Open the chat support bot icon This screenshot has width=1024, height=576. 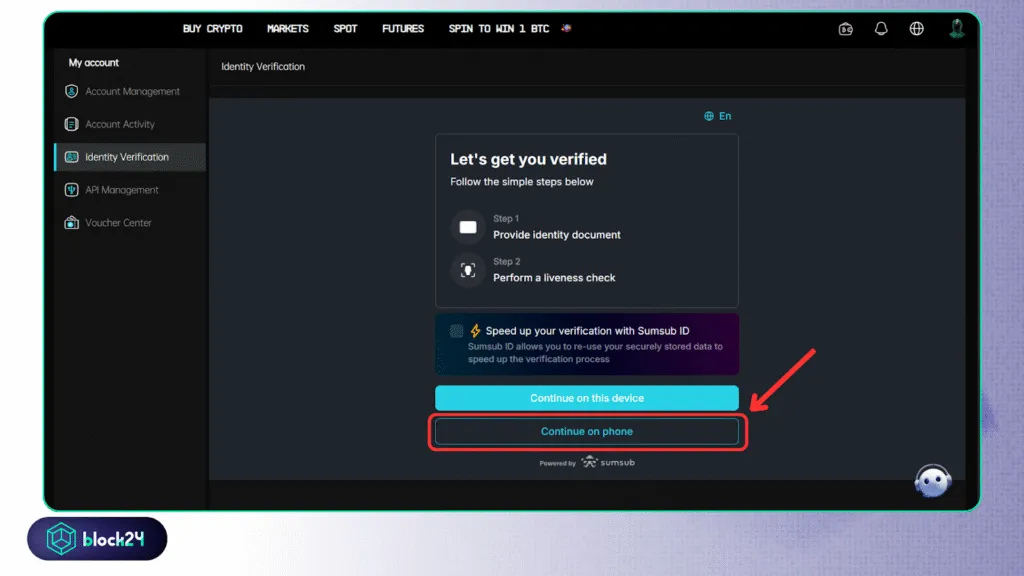coord(932,481)
